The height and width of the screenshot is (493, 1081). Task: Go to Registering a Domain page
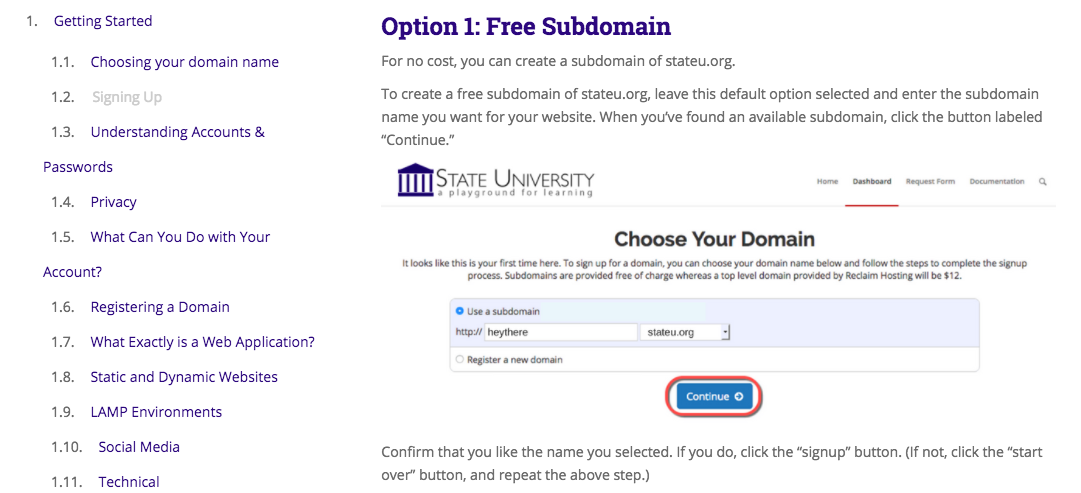pyautogui.click(x=160, y=307)
